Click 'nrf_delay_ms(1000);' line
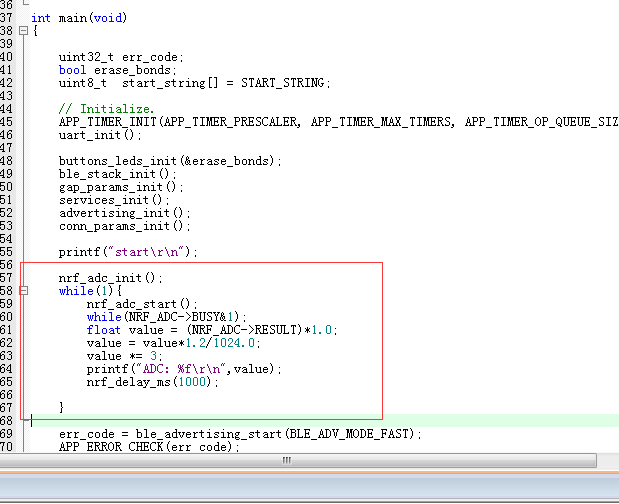This screenshot has width=619, height=504. tap(153, 382)
